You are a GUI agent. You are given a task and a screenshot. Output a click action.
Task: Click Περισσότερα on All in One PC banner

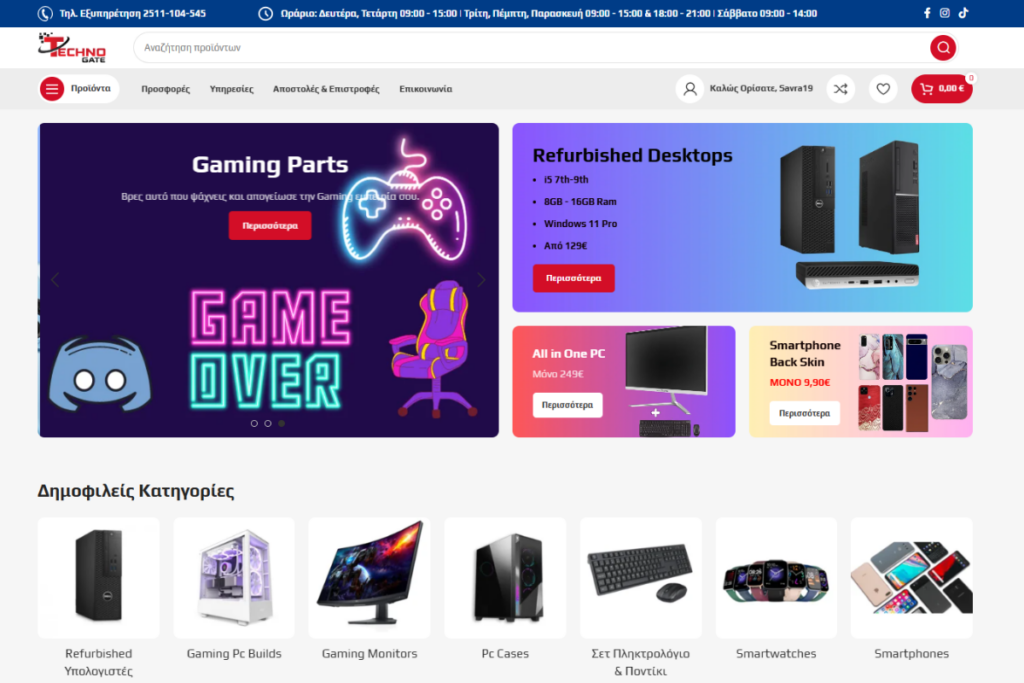pyautogui.click(x=567, y=405)
